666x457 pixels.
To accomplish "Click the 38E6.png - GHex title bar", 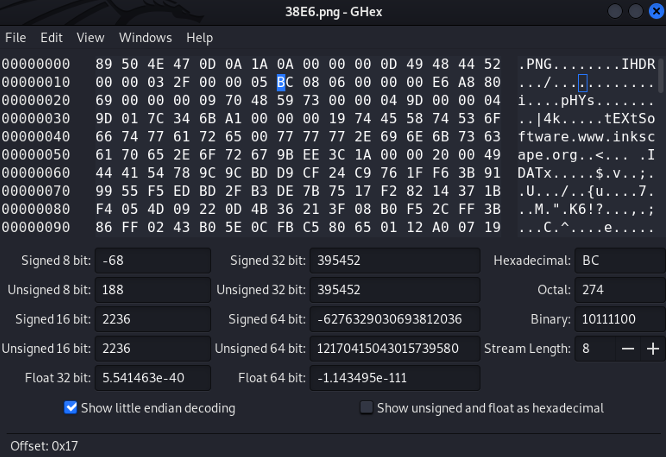I will [333, 11].
